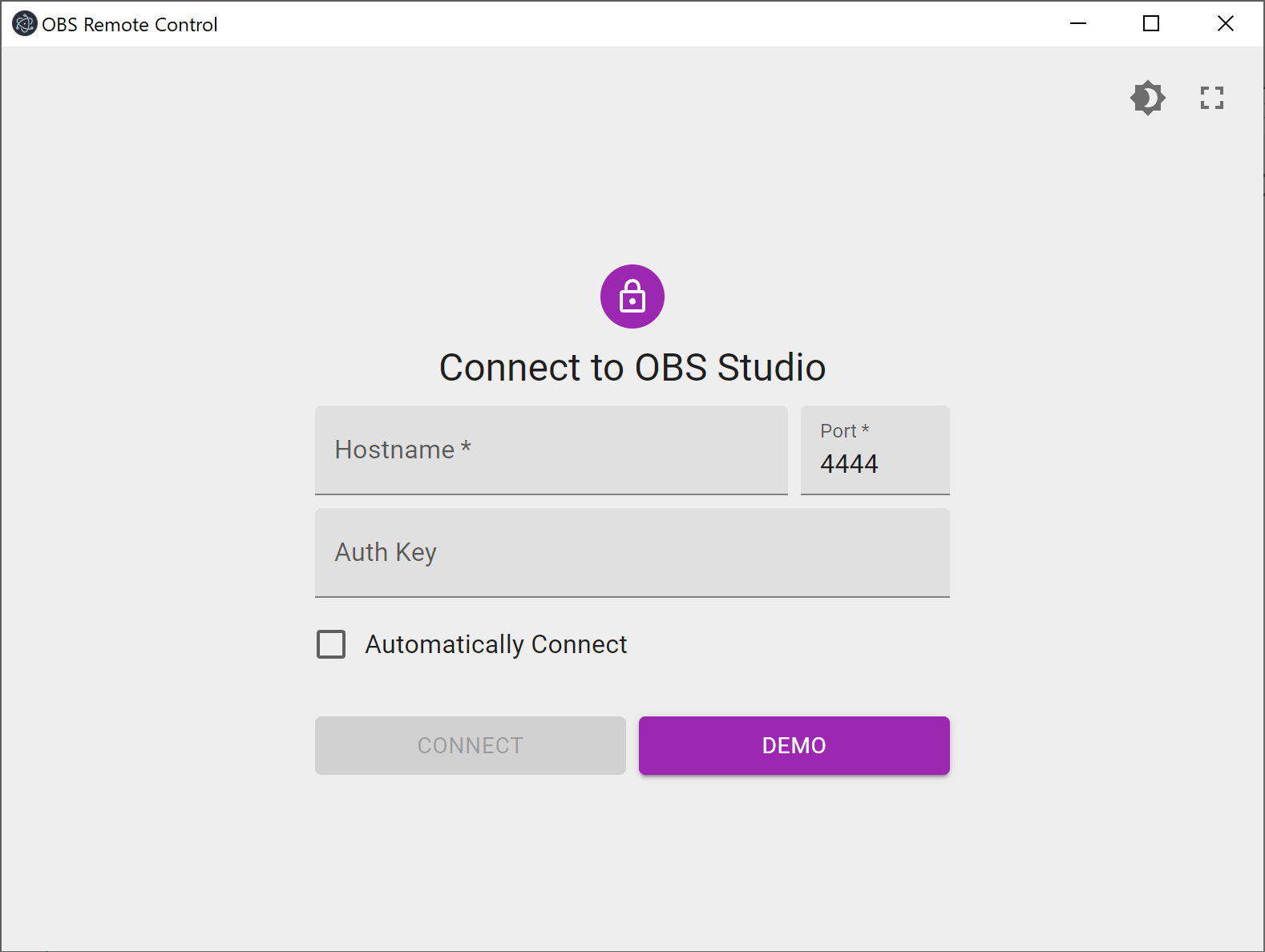This screenshot has height=952, width=1265.
Task: Click the CONNECT button
Action: coord(471,745)
